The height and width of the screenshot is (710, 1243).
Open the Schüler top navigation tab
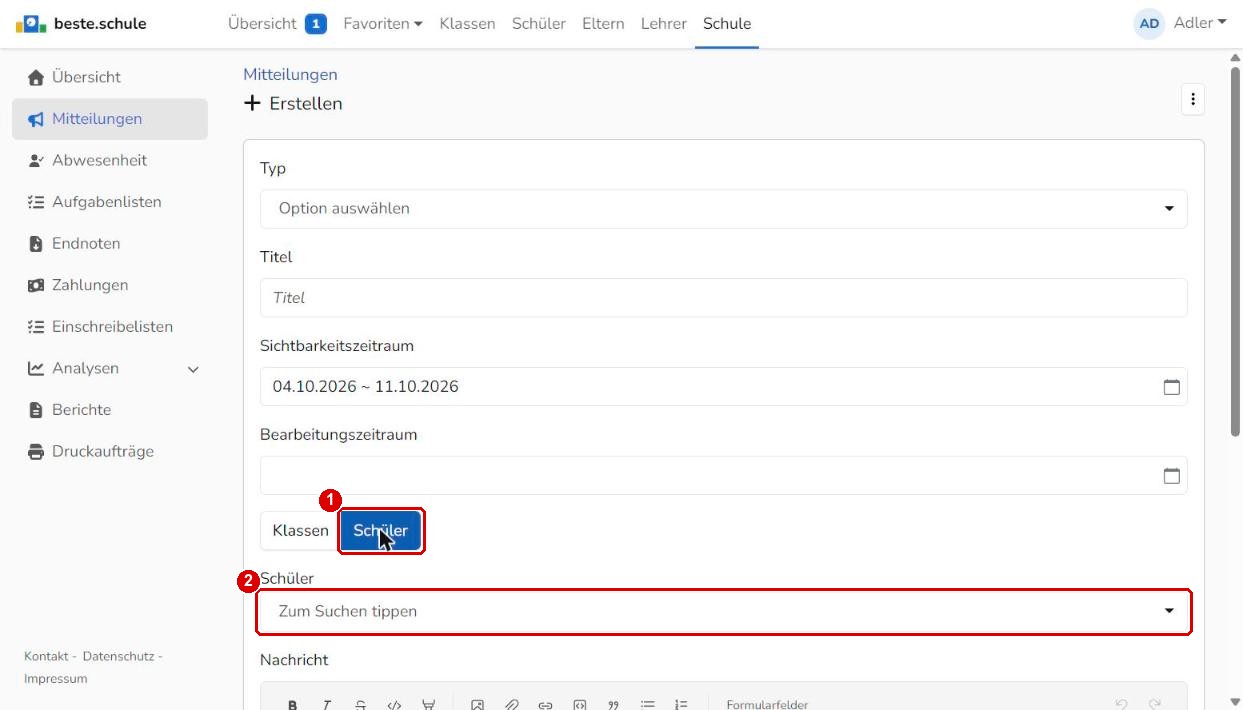(539, 23)
